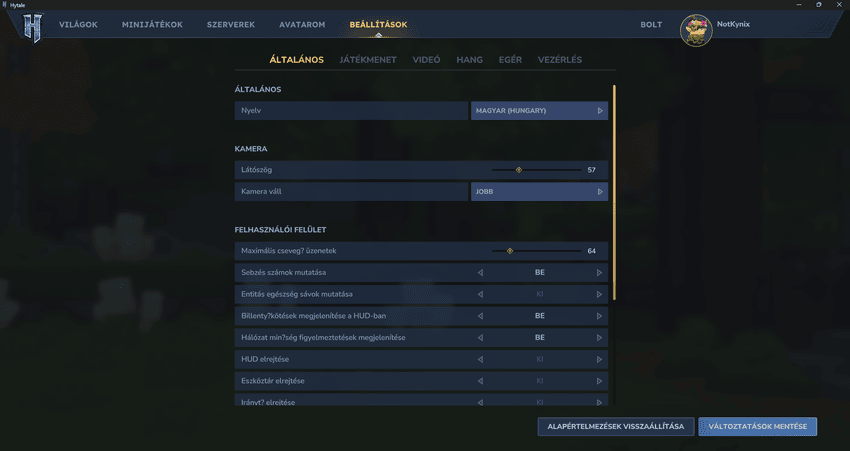The height and width of the screenshot is (451, 850).
Task: Toggle Hálózat minőség figyelmeztetések right arrow
Action: 599,338
